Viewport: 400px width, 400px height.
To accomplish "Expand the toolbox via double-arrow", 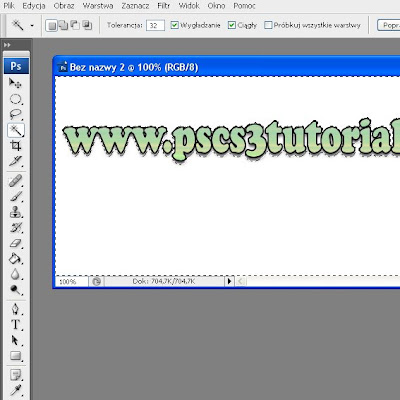I will tap(7, 45).
